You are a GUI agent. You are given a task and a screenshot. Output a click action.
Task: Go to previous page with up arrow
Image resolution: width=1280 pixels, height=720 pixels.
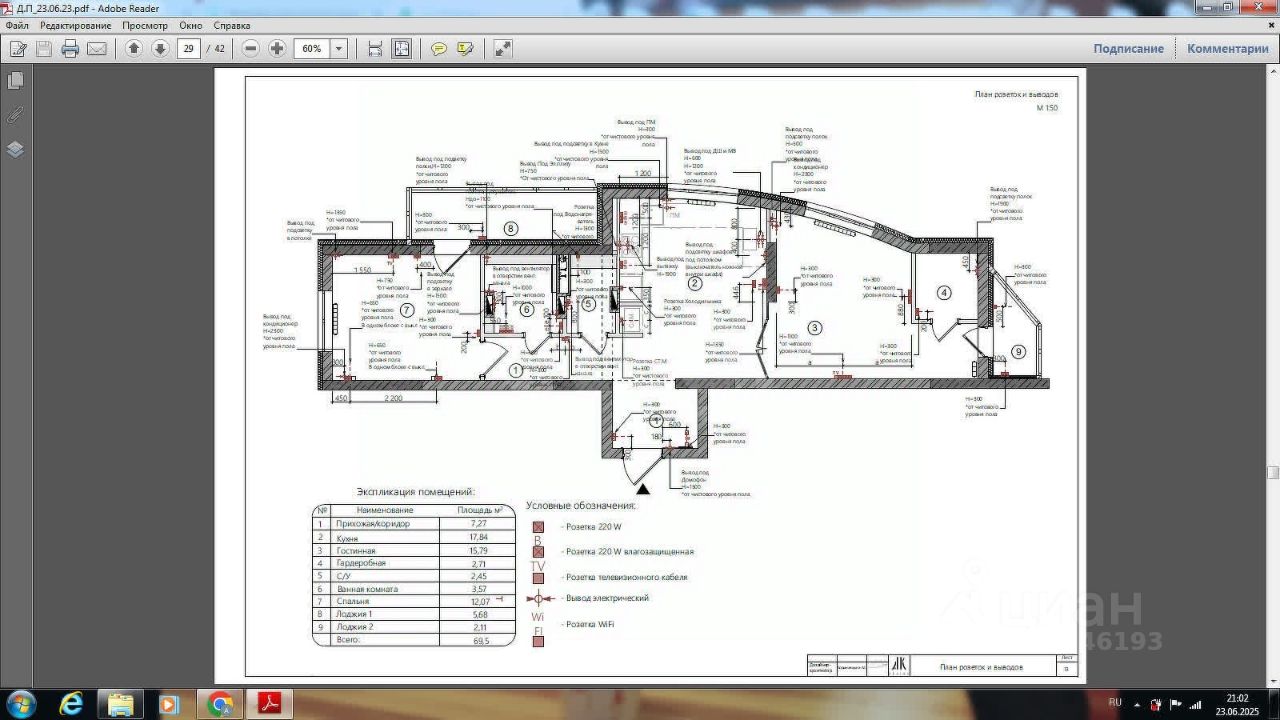pyautogui.click(x=134, y=49)
